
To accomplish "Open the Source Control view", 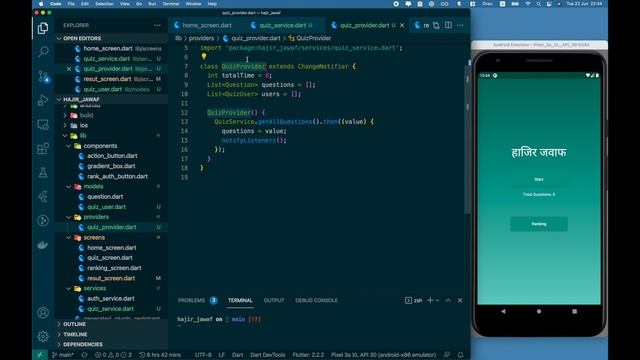I will pyautogui.click(x=43, y=76).
